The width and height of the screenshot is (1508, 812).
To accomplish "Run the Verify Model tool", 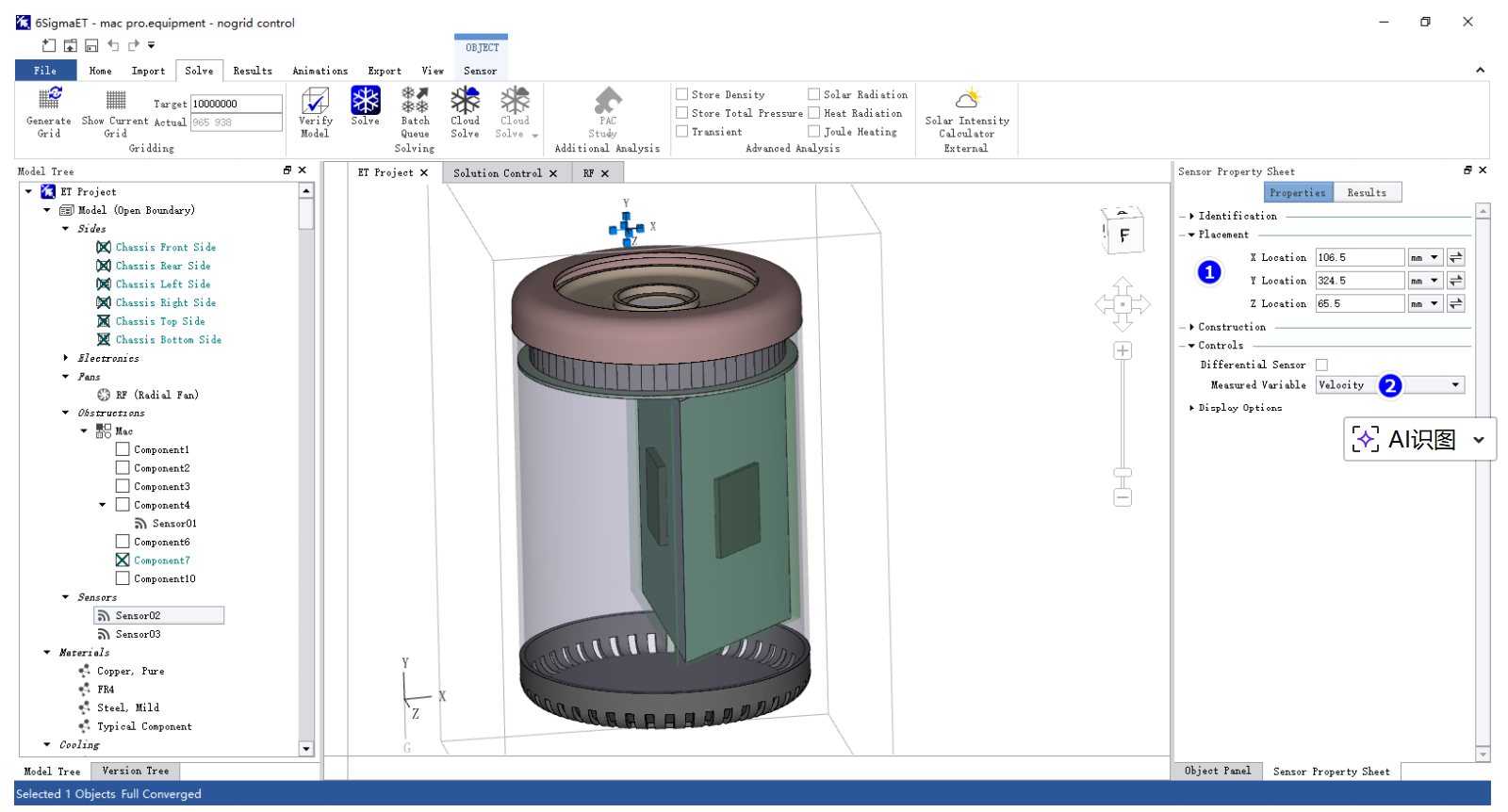I will coord(315,100).
